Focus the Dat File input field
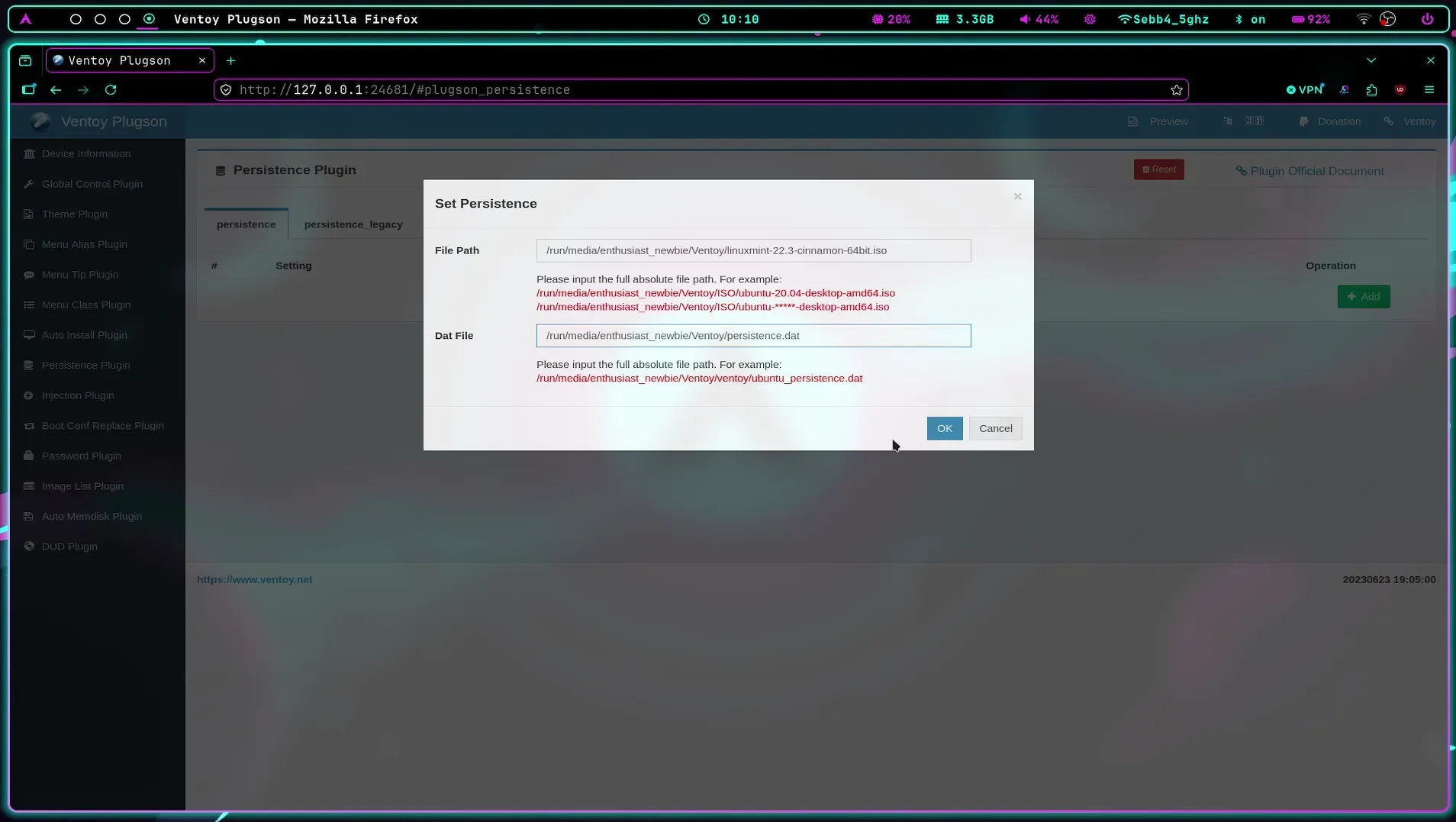Image resolution: width=1456 pixels, height=822 pixels. pos(754,336)
